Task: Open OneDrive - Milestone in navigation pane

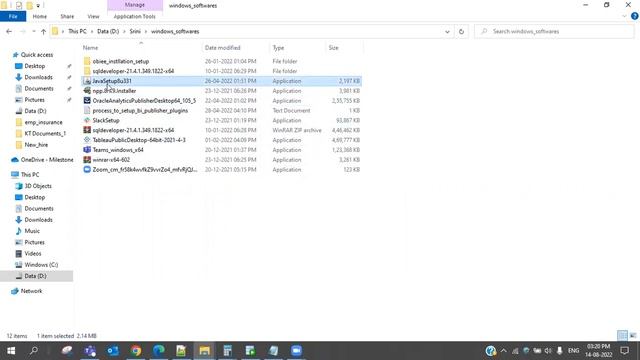Action: coord(47,160)
